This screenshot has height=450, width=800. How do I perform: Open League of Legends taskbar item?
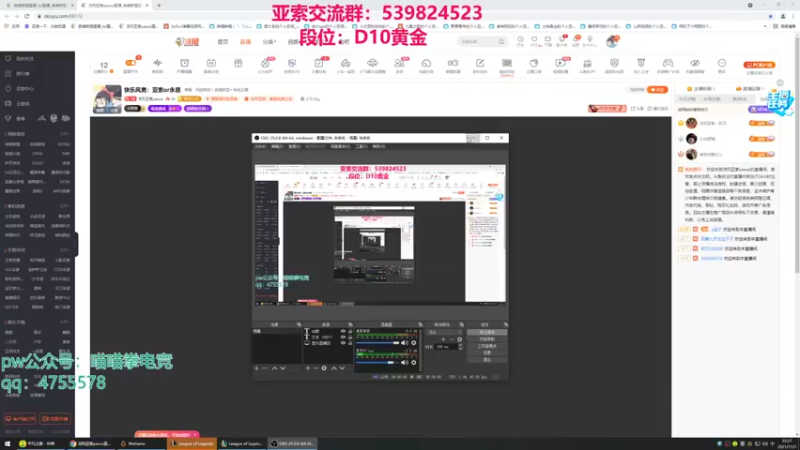[x=192, y=443]
